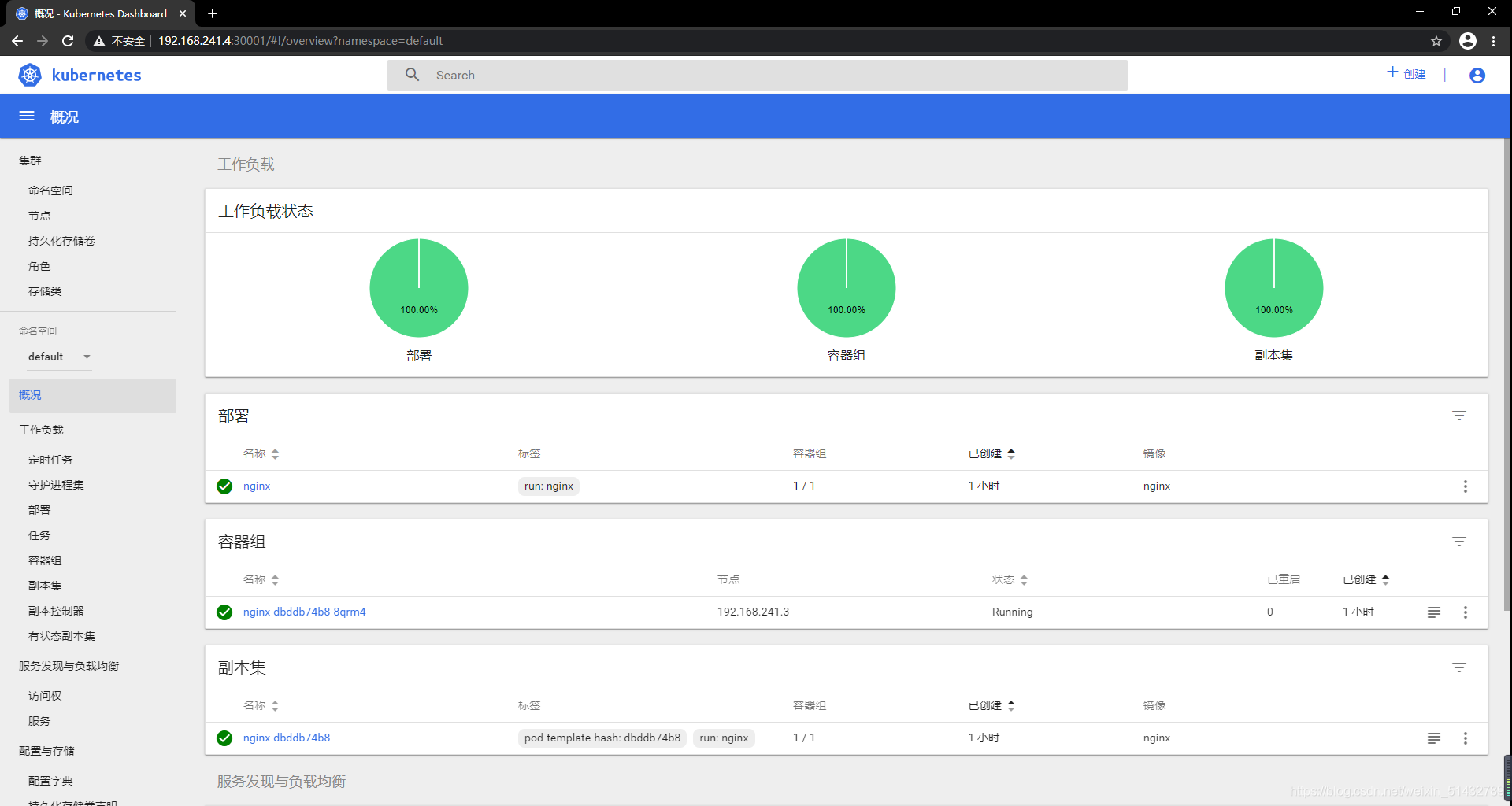View logs for pod nginx-dbddb74b8-8qrm4
Viewport: 1512px width, 806px height.
1434,612
